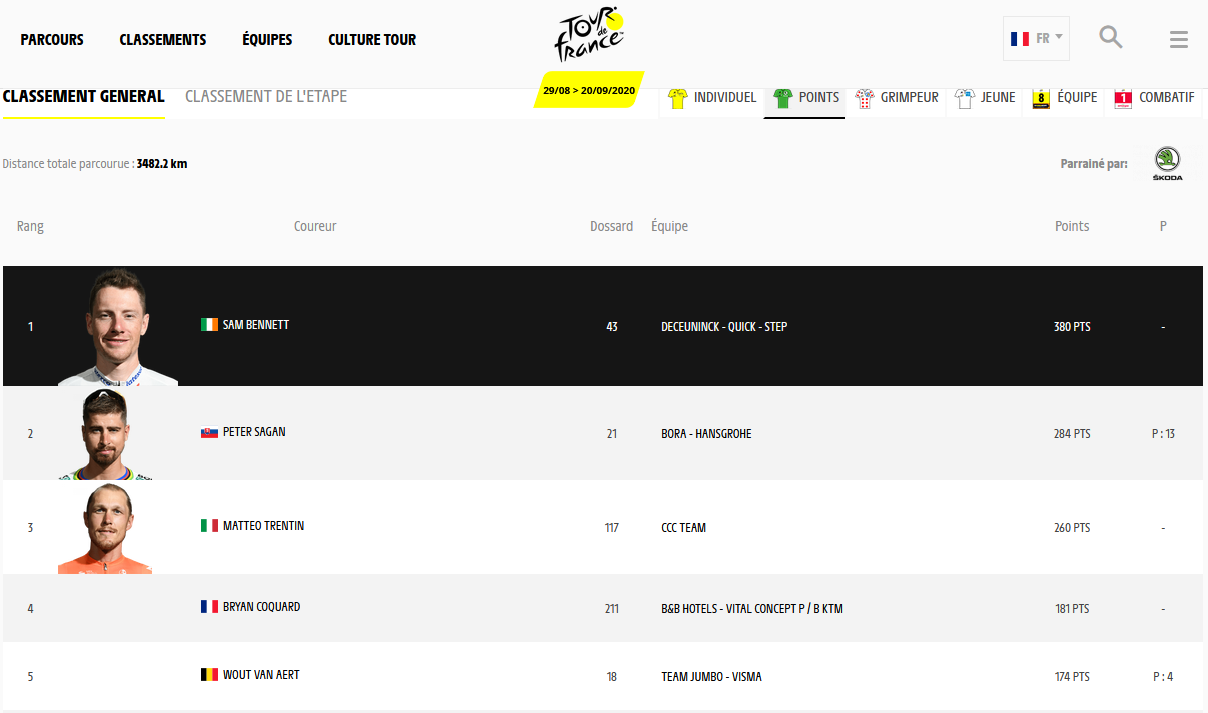This screenshot has height=713, width=1208.
Task: Open the Parcours menu
Action: point(52,40)
